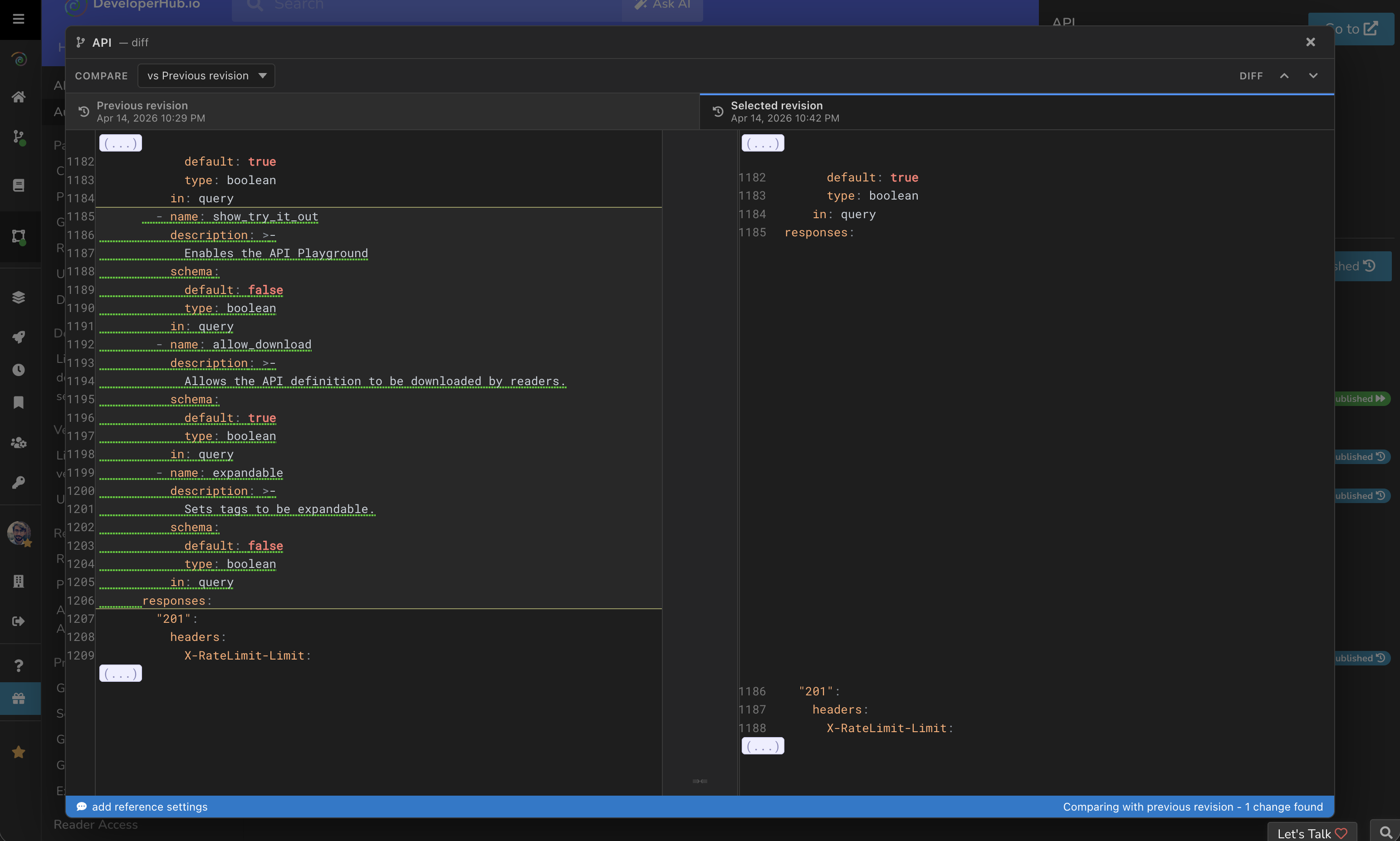
Task: Expand collapsed lines at bottom of right pane
Action: [x=762, y=746]
